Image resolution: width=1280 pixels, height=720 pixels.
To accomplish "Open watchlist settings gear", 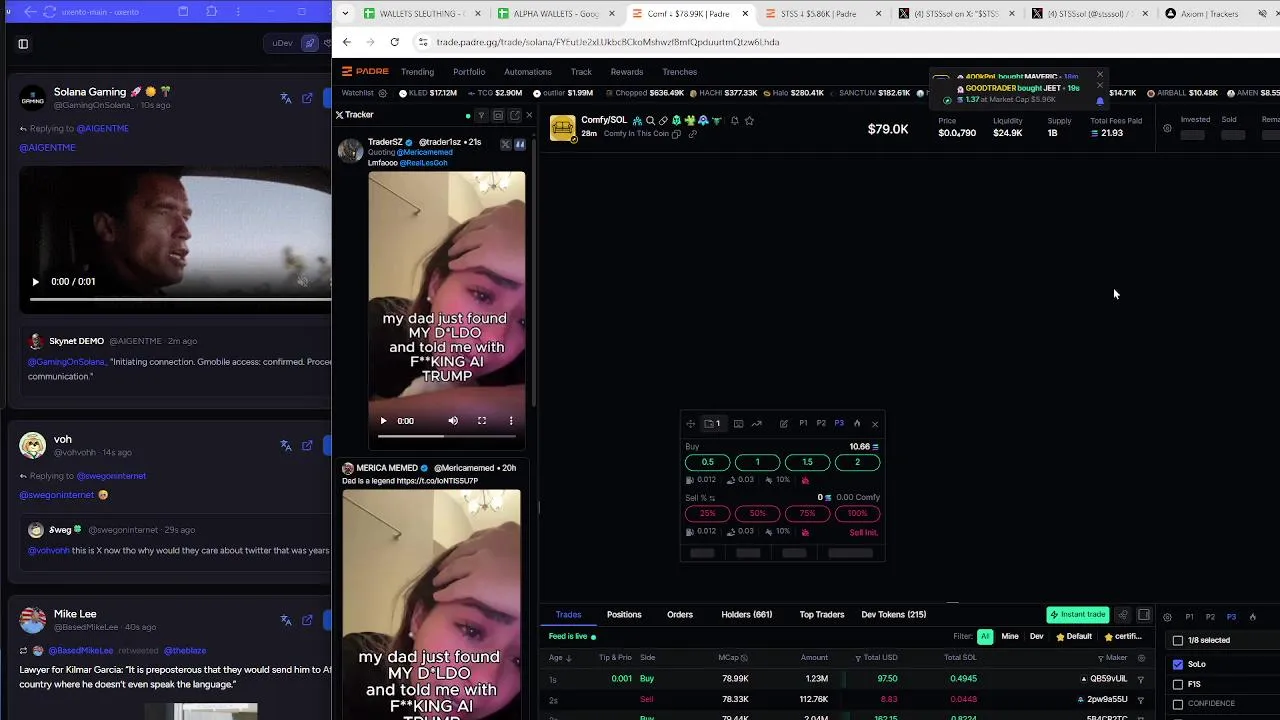I will [x=382, y=93].
